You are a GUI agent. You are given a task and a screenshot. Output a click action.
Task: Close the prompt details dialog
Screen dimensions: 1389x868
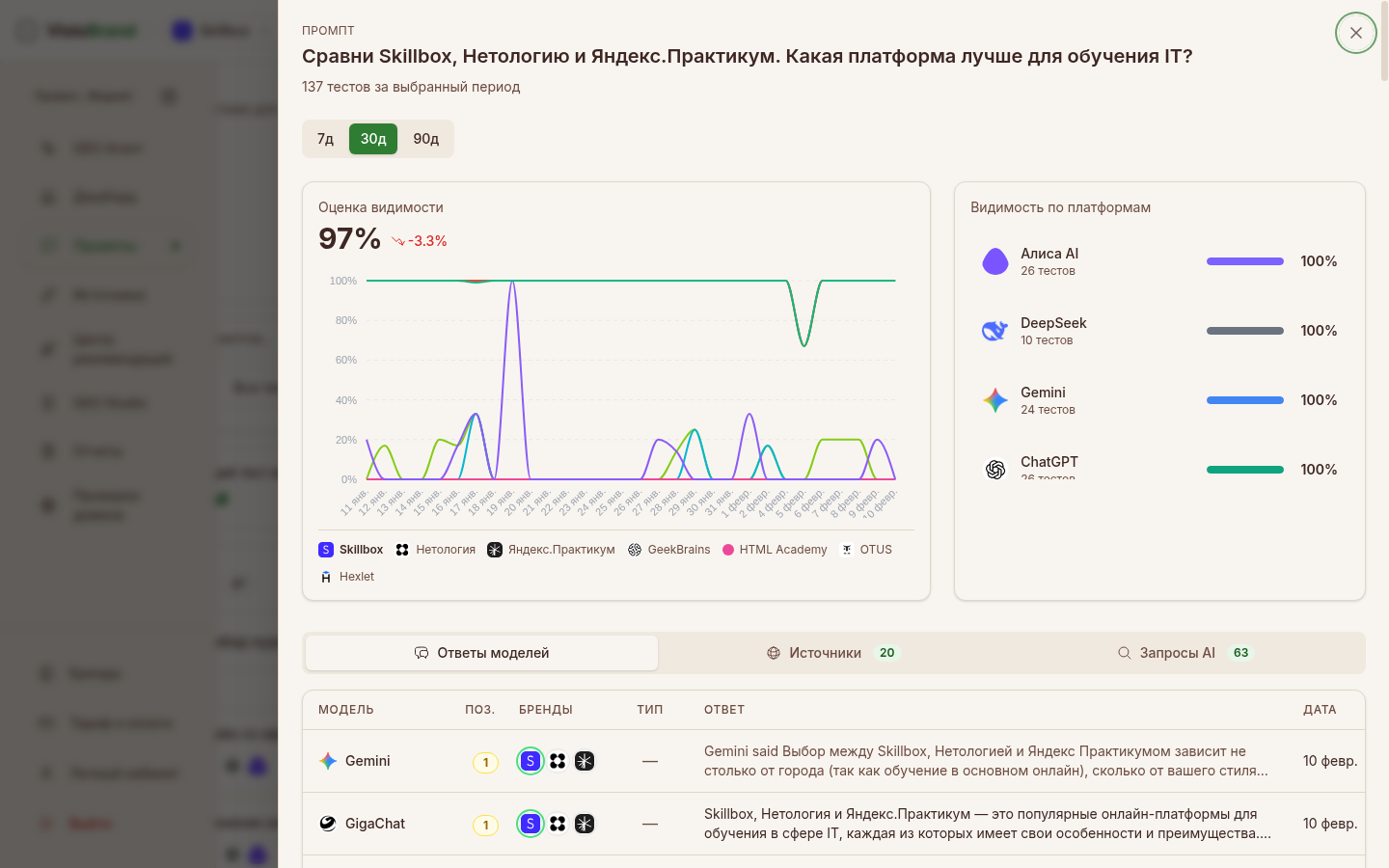(x=1355, y=32)
